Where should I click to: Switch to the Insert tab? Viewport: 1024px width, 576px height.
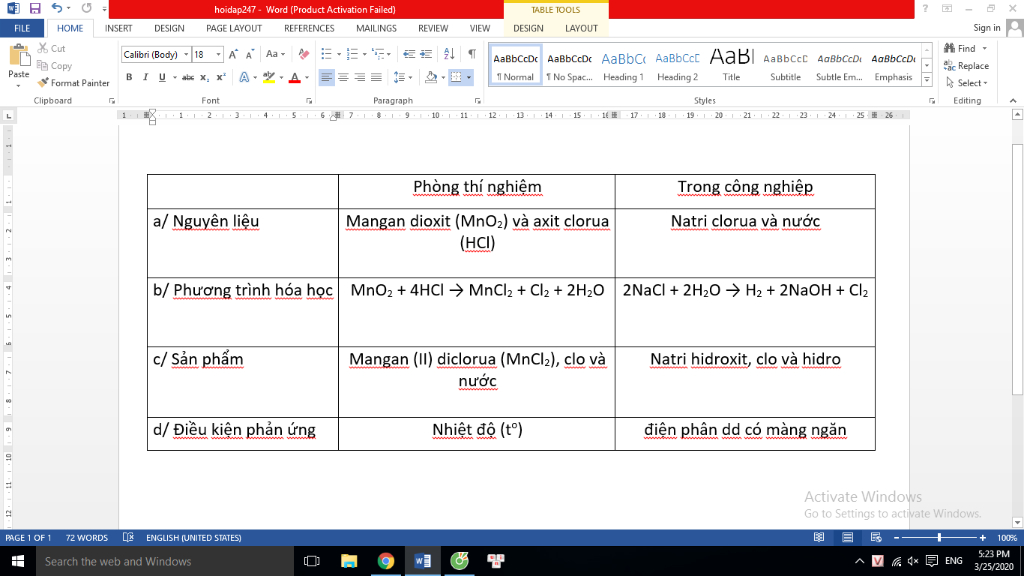pyautogui.click(x=119, y=28)
